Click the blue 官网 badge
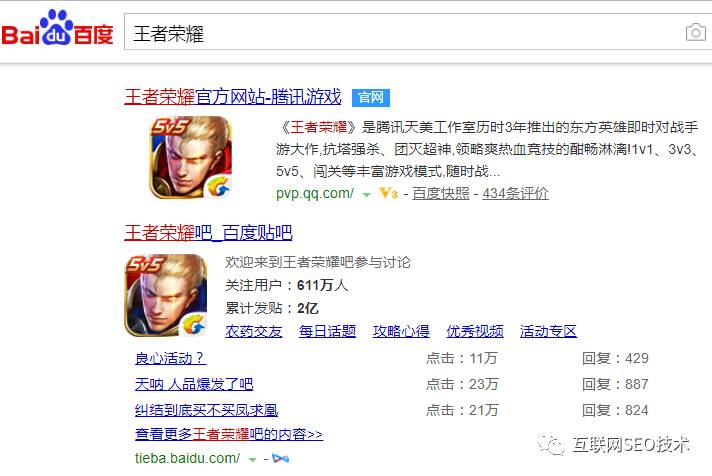The width and height of the screenshot is (712, 476). click(x=371, y=98)
